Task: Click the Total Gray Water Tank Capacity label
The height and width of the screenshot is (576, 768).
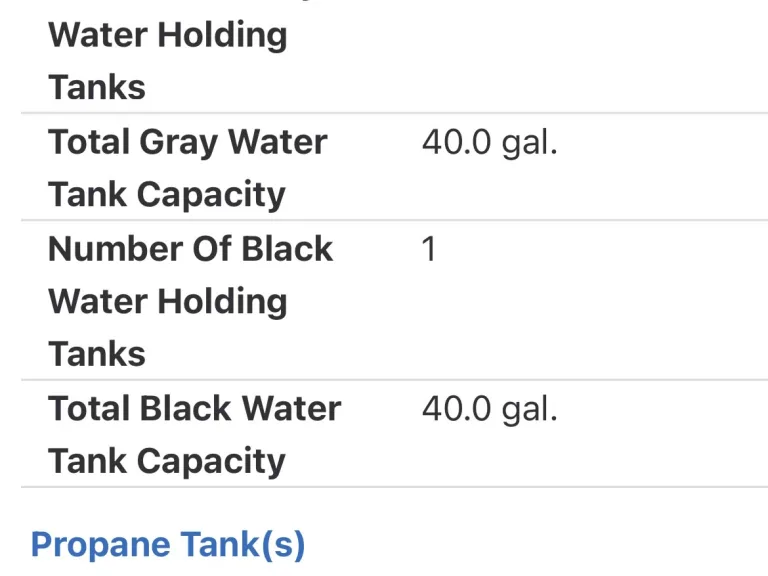Action: [x=188, y=168]
